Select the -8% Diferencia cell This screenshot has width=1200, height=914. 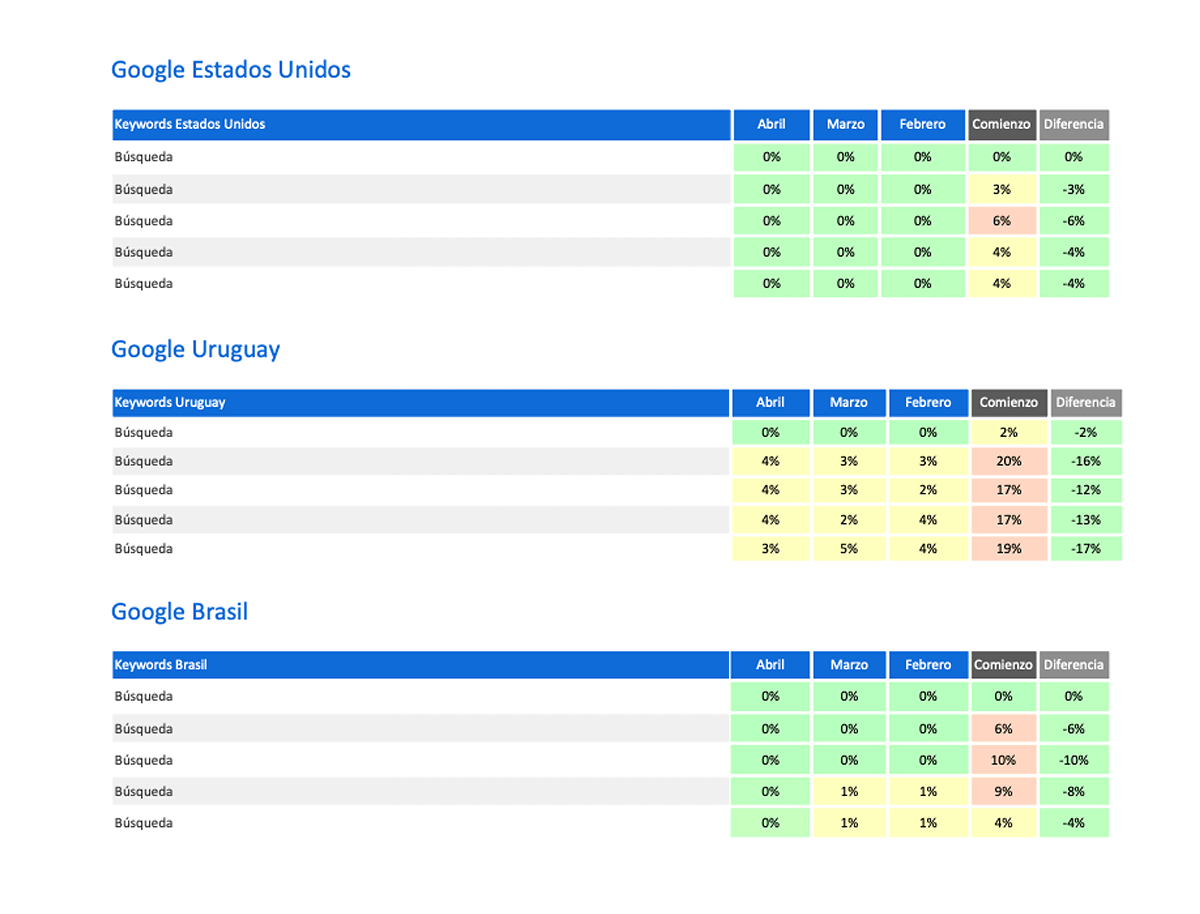pyautogui.click(x=1074, y=792)
